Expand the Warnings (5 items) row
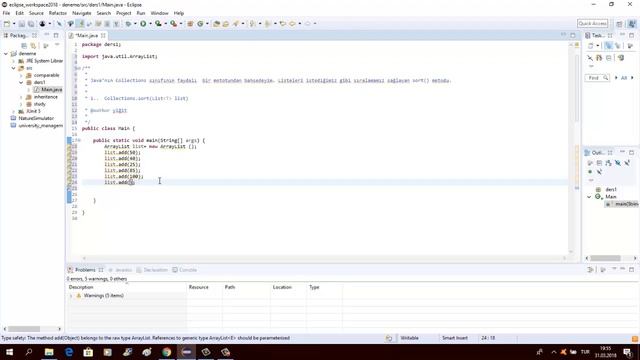Viewport: 640px width, 360px height. [71, 296]
